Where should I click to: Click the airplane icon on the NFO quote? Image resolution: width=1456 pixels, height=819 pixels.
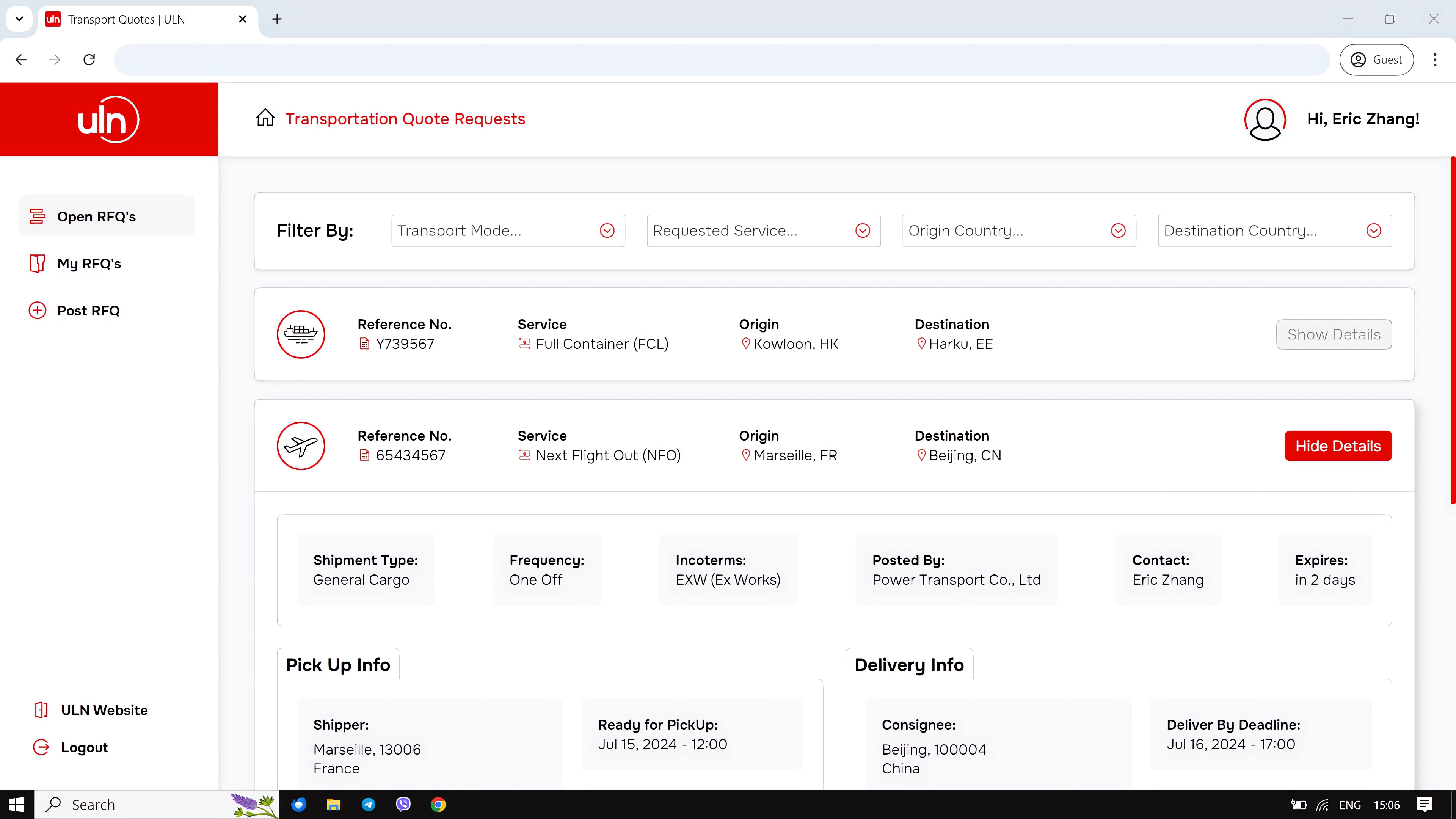click(301, 446)
